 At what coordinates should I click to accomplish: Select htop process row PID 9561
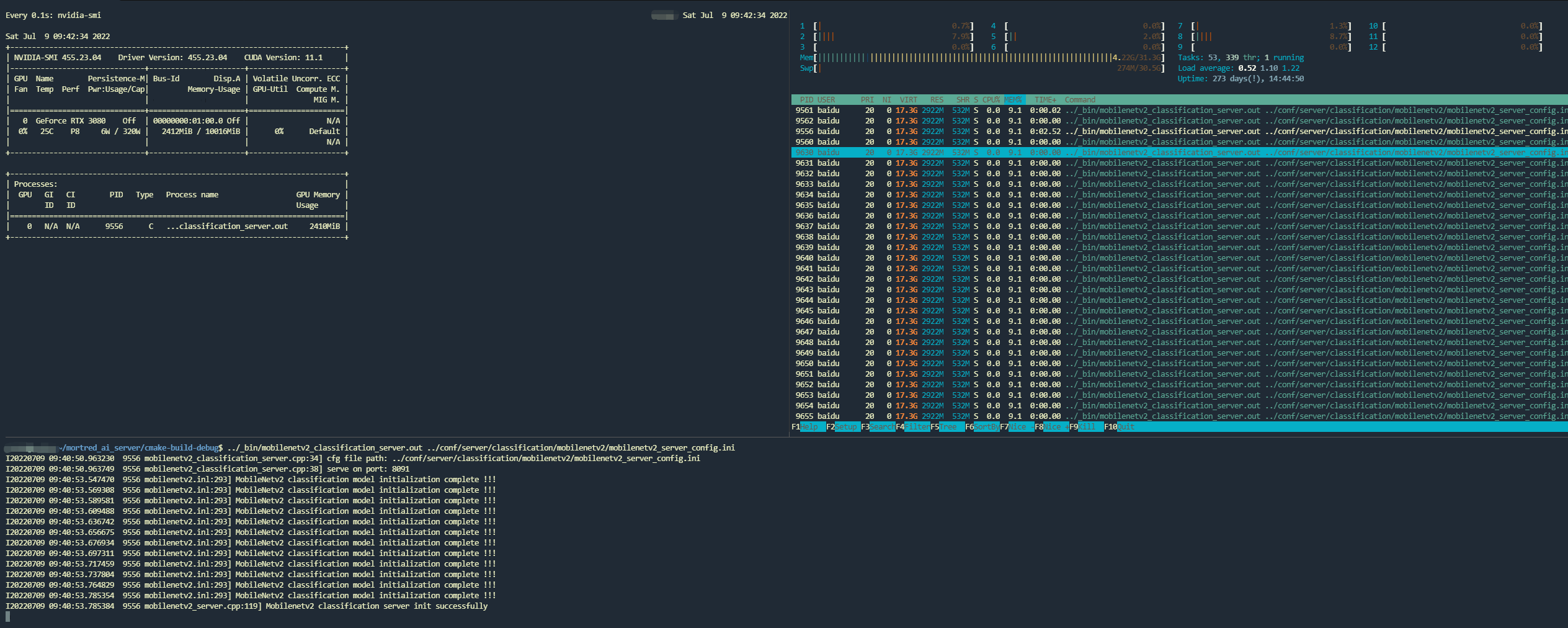tap(1180, 110)
